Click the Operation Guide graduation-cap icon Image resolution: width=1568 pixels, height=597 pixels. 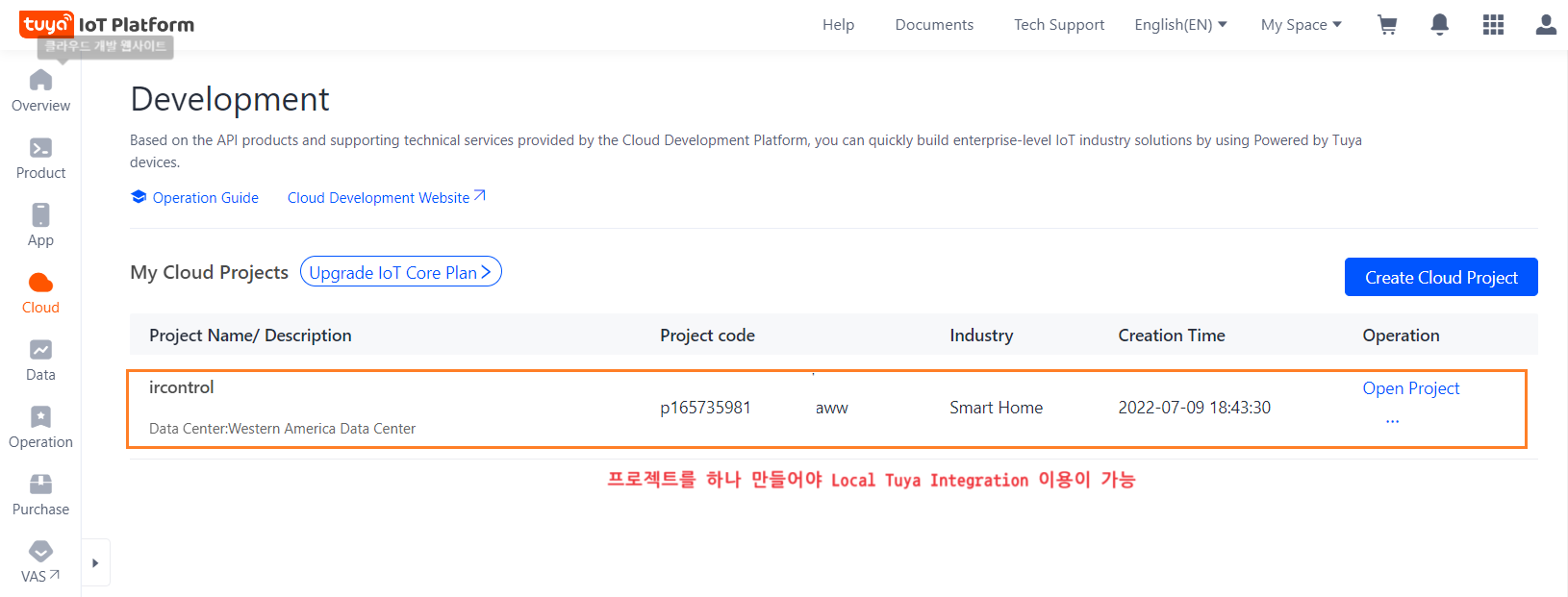139,197
